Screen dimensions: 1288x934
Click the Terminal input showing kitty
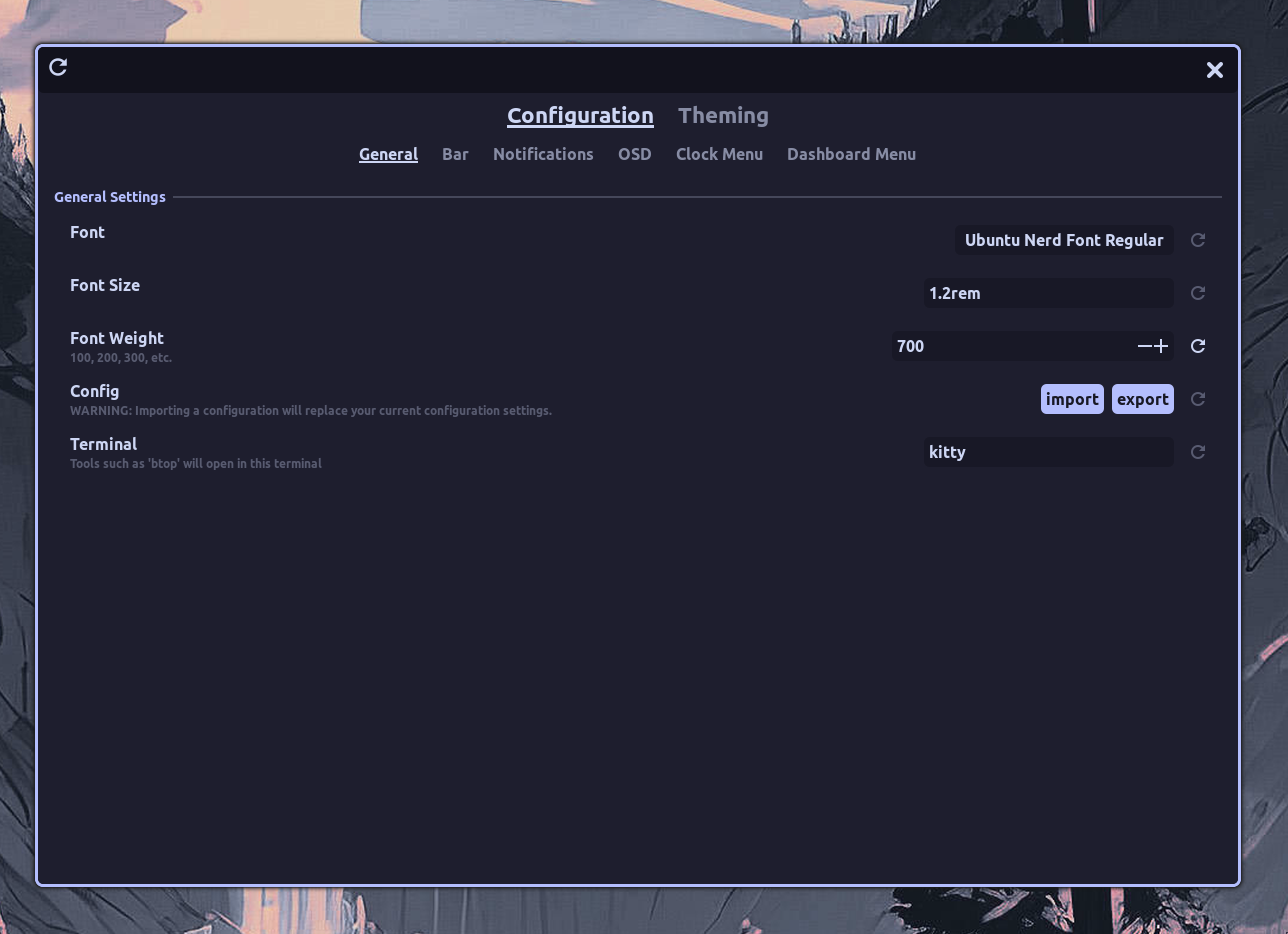[1048, 452]
